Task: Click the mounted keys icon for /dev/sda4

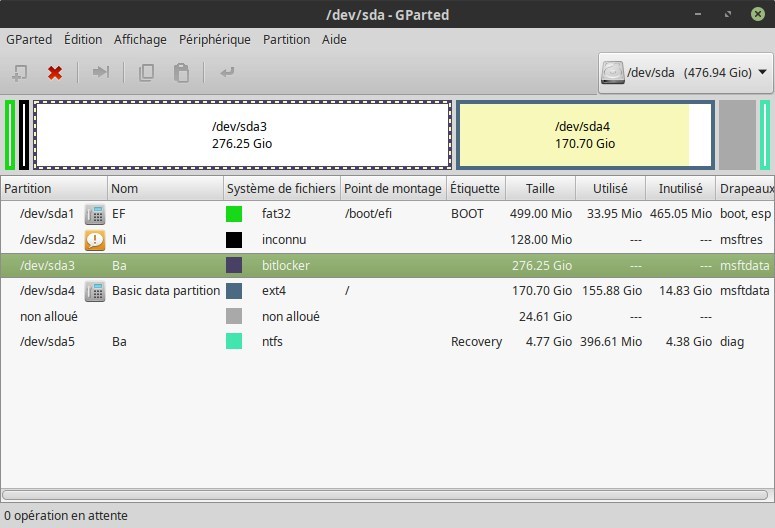Action: 94,291
